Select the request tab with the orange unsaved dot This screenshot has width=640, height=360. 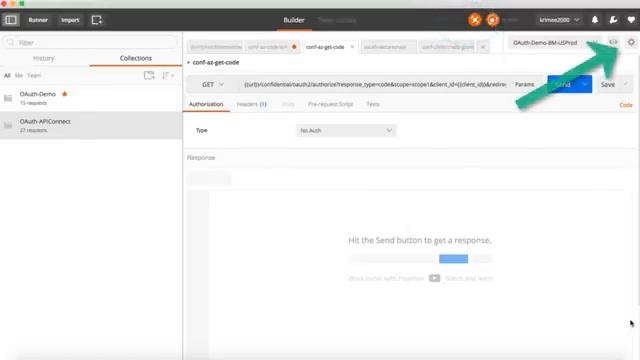point(271,47)
